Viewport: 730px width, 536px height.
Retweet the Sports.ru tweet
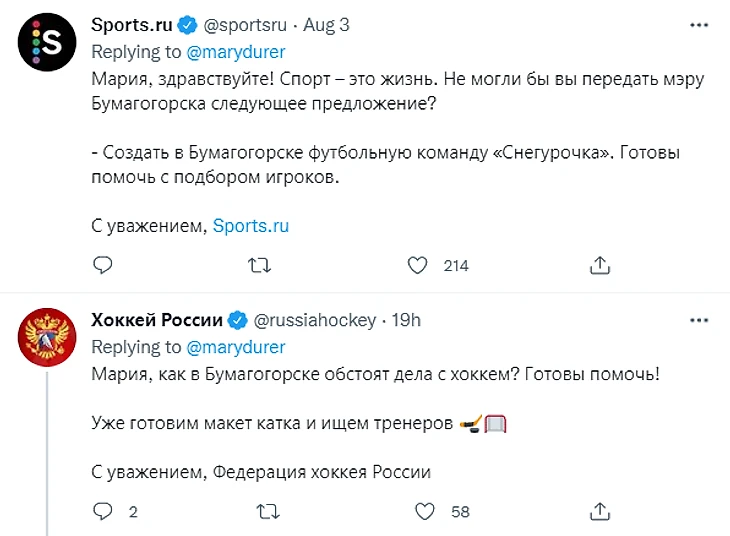tap(259, 265)
